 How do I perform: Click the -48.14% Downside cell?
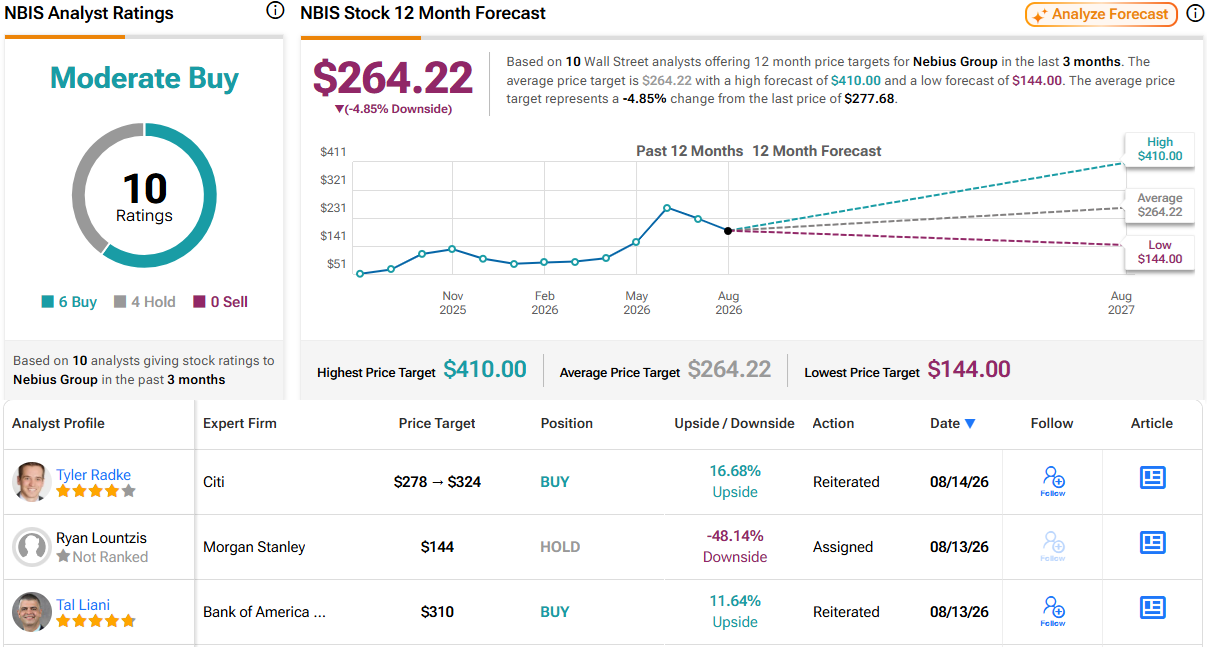click(735, 546)
